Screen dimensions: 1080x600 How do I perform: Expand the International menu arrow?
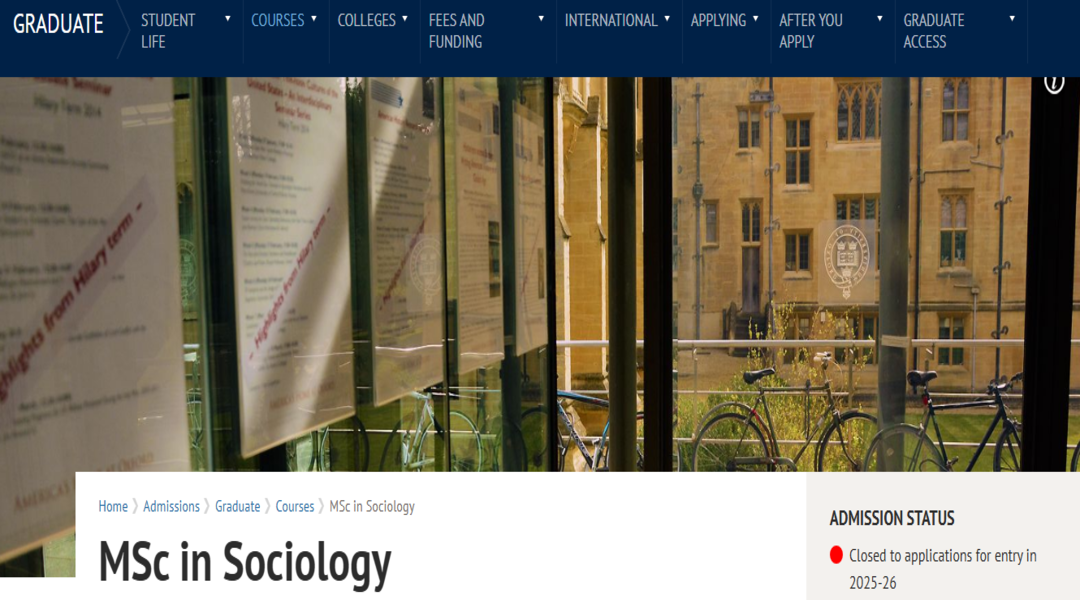click(667, 19)
